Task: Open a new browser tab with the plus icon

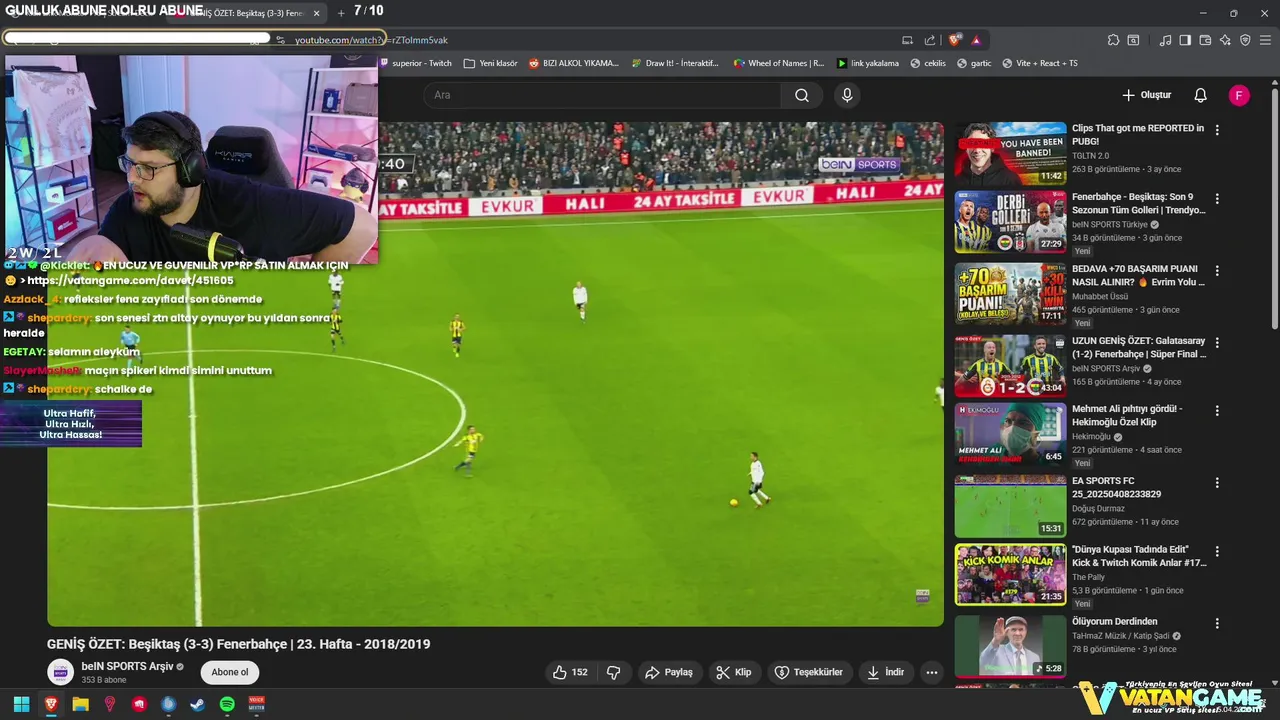Action: click(341, 13)
